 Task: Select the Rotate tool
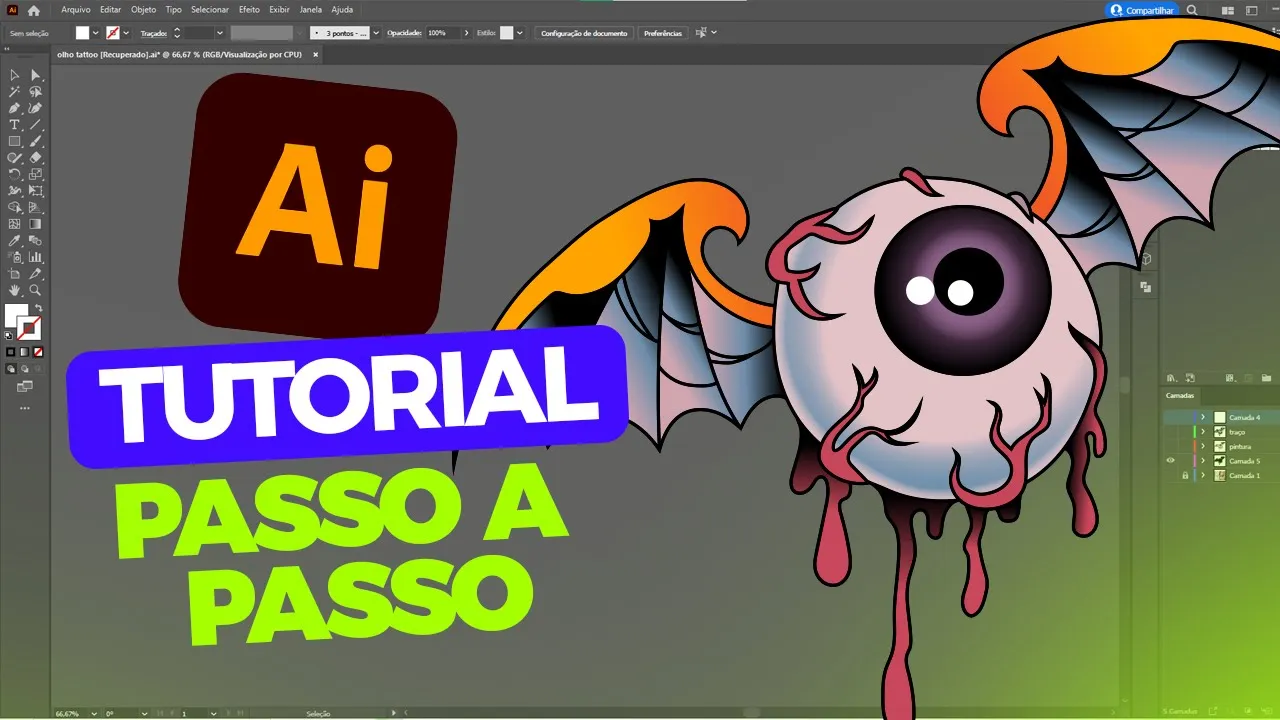15,174
